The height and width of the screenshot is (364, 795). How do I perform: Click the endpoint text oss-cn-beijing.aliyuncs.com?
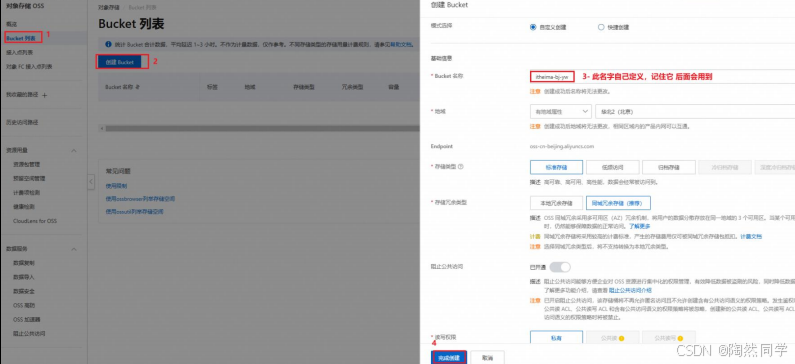tap(561, 146)
